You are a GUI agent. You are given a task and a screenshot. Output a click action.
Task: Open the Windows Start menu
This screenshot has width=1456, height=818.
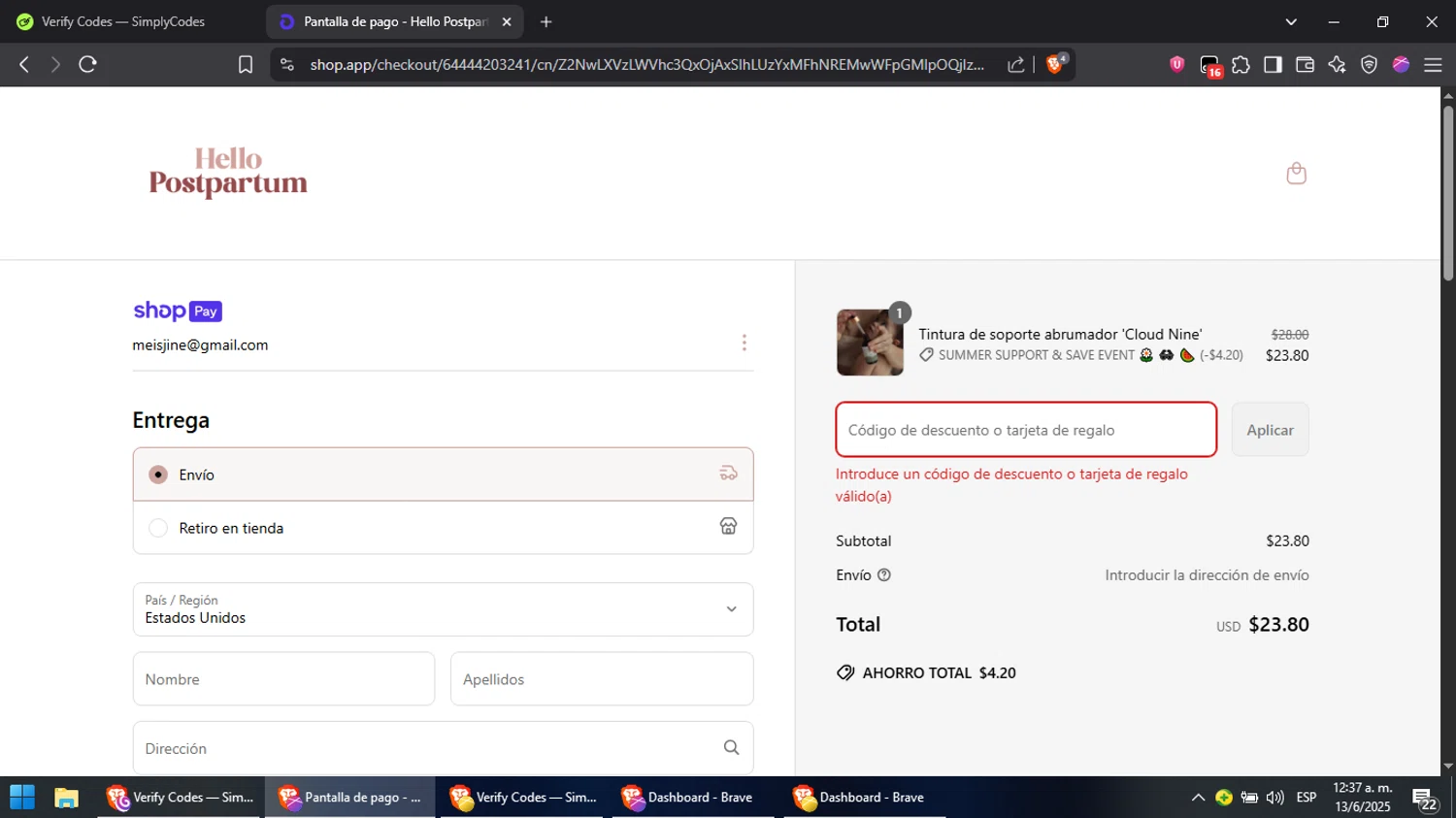pyautogui.click(x=22, y=798)
